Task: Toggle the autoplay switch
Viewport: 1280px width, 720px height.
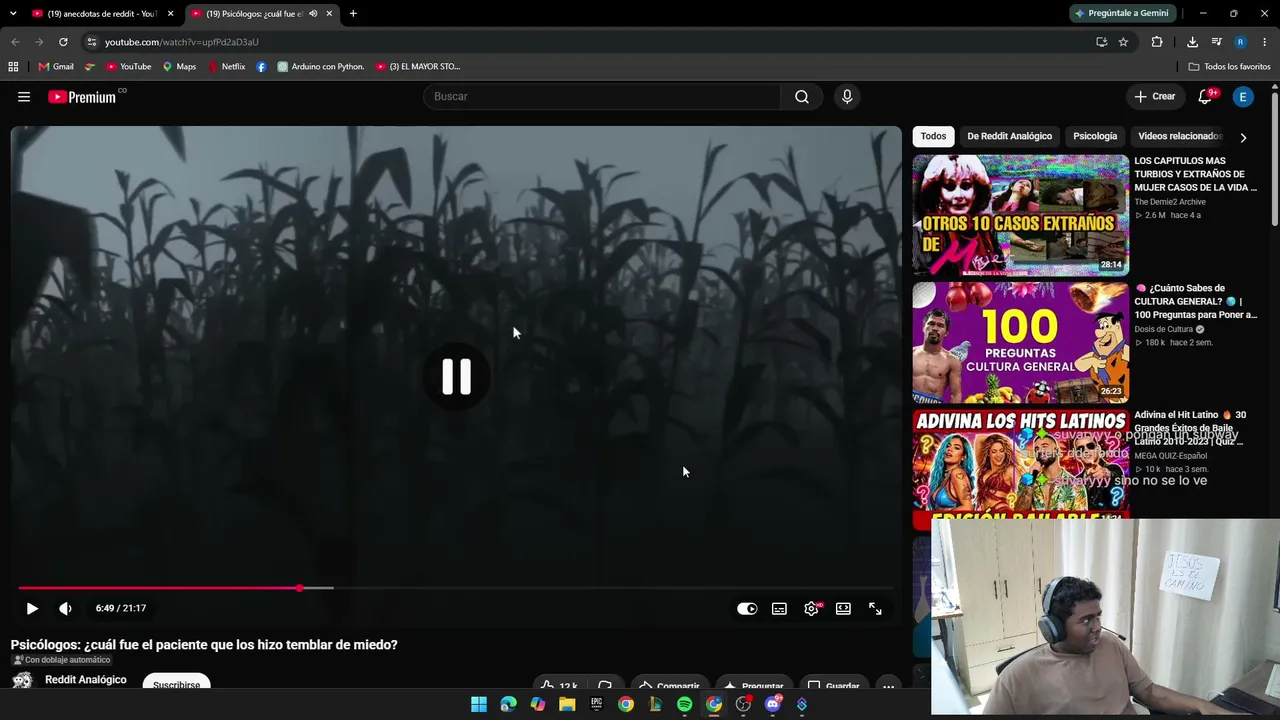Action: [x=747, y=608]
